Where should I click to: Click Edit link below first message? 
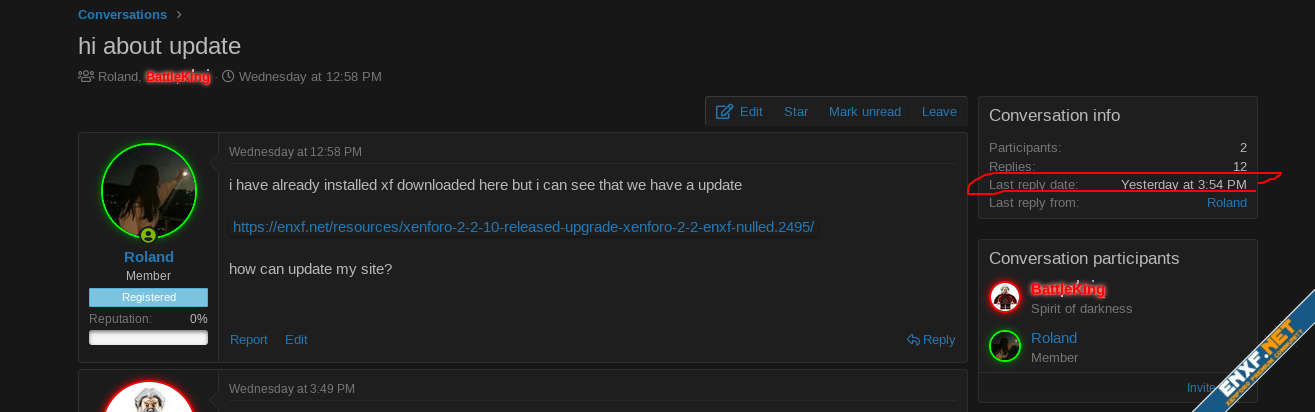click(296, 340)
